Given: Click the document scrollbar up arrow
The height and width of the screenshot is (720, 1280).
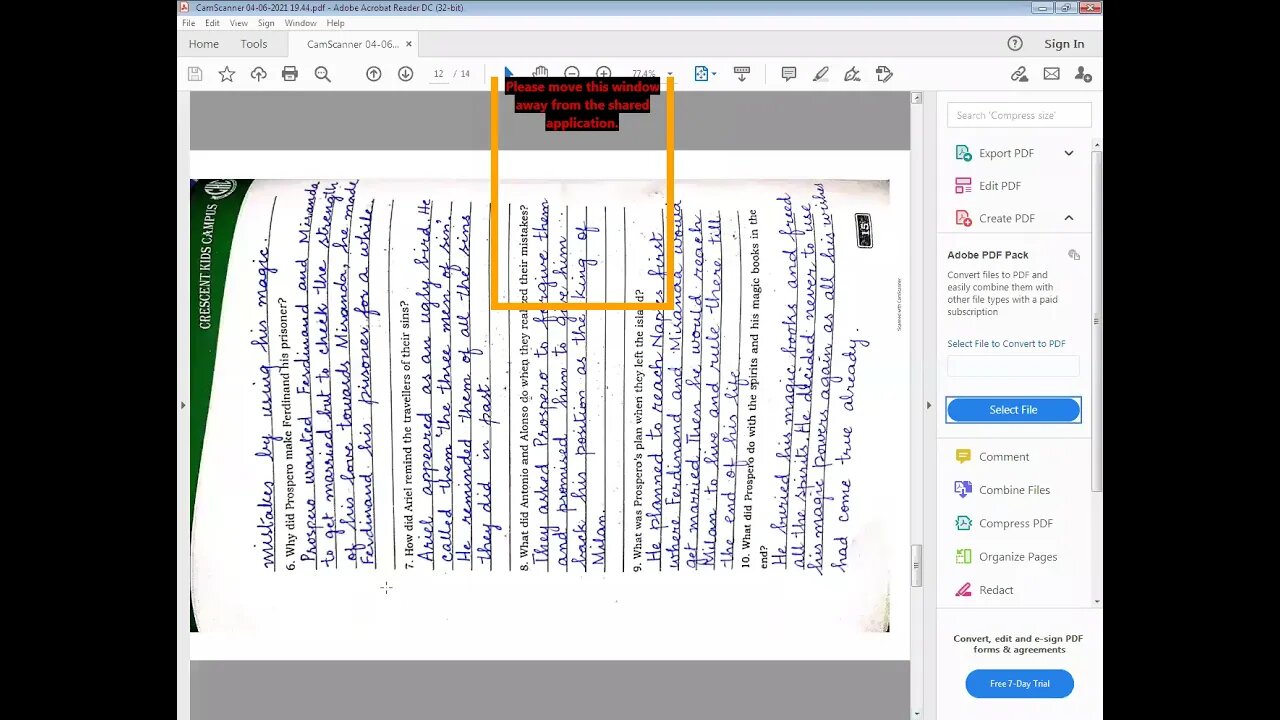Looking at the screenshot, I should click(916, 98).
